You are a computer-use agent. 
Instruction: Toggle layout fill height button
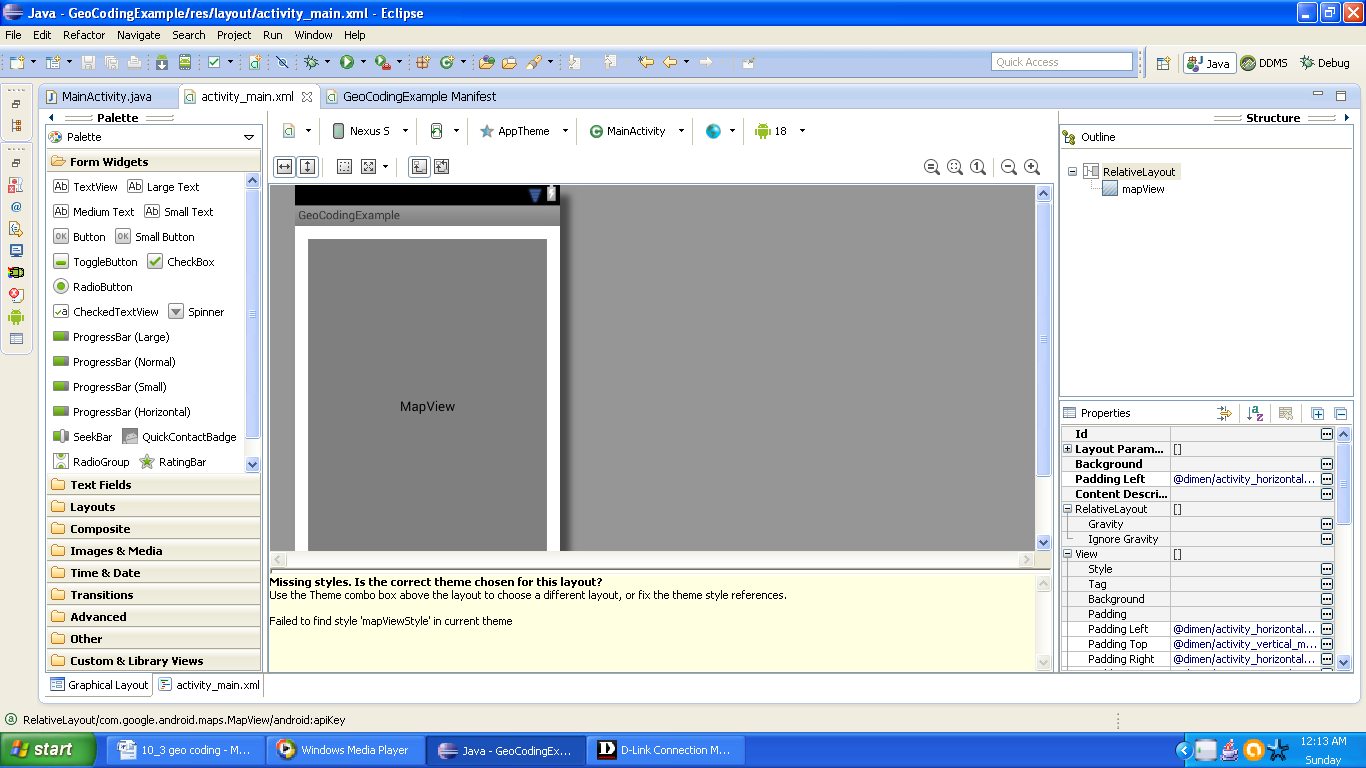(307, 167)
